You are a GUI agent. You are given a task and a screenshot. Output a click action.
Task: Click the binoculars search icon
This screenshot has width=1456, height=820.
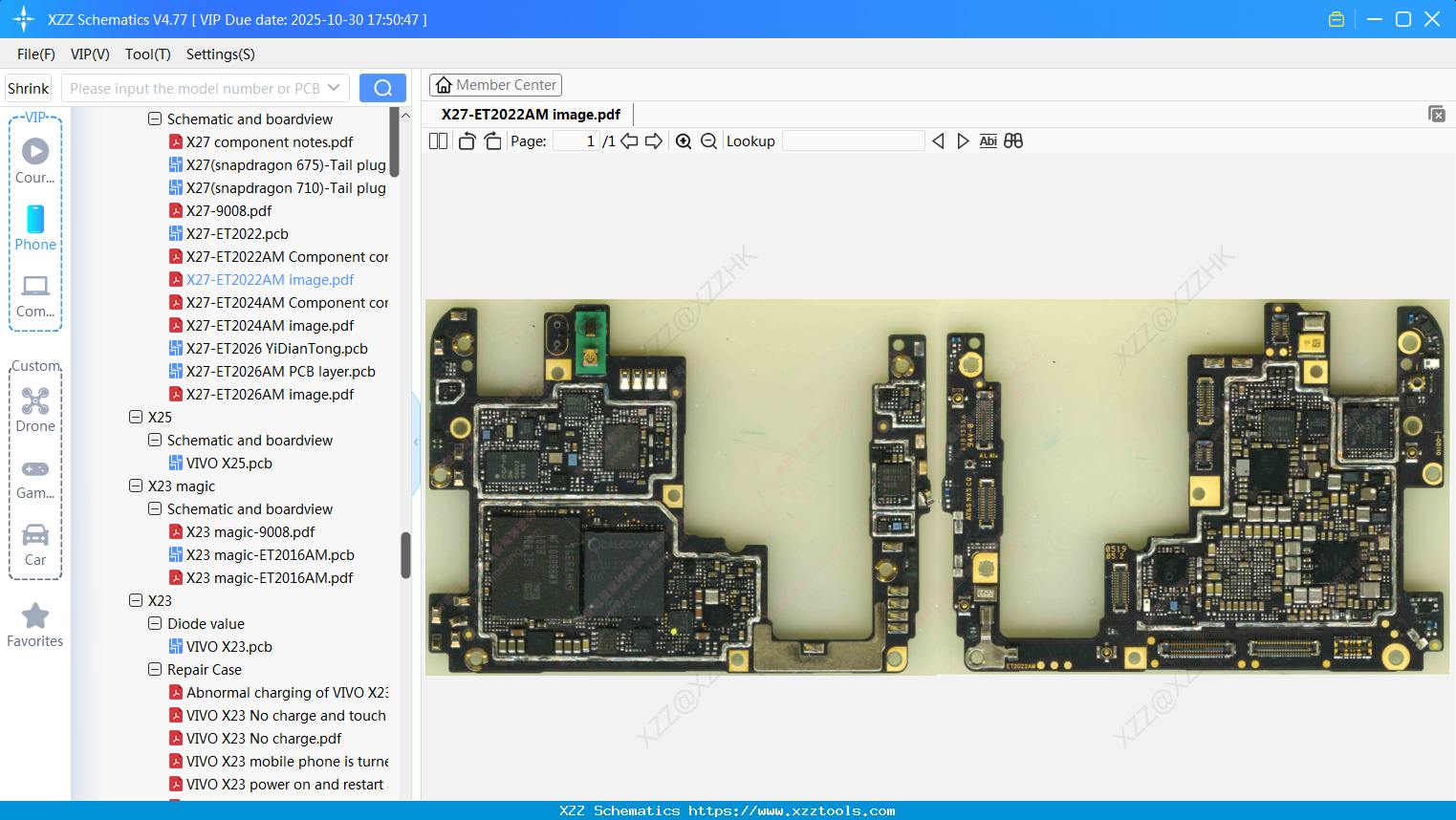coord(1013,141)
